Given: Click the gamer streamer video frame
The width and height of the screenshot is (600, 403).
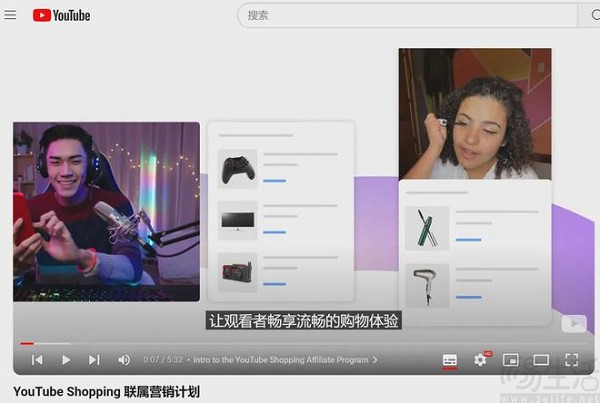Looking at the screenshot, I should [x=106, y=212].
